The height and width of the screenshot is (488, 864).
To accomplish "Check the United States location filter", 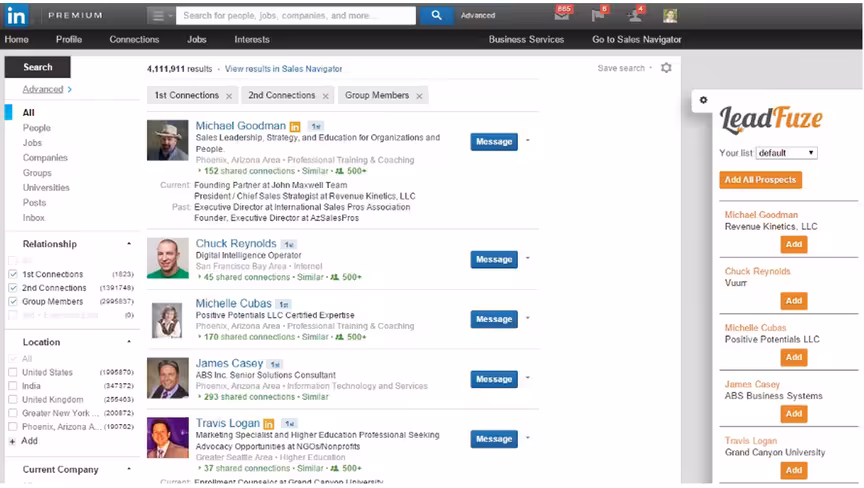I will (13, 372).
